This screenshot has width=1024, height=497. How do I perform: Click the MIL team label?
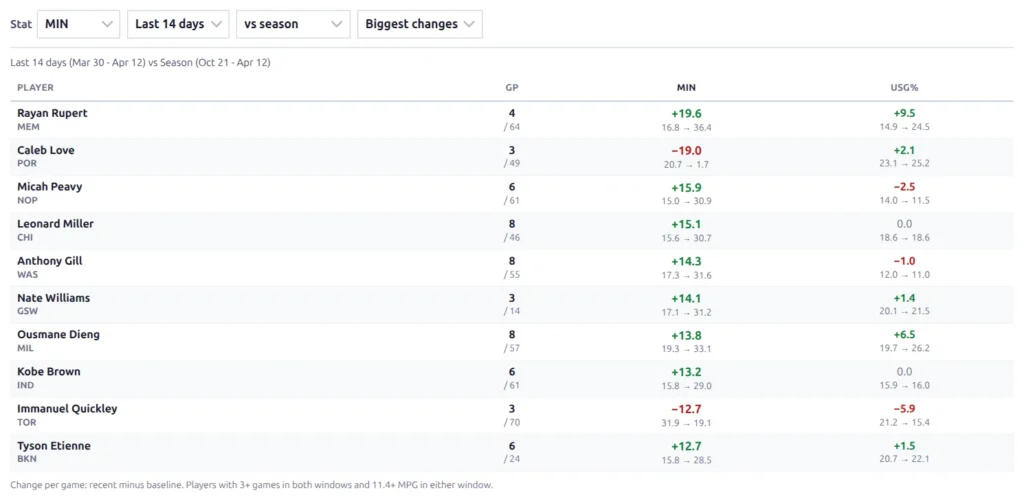25,349
